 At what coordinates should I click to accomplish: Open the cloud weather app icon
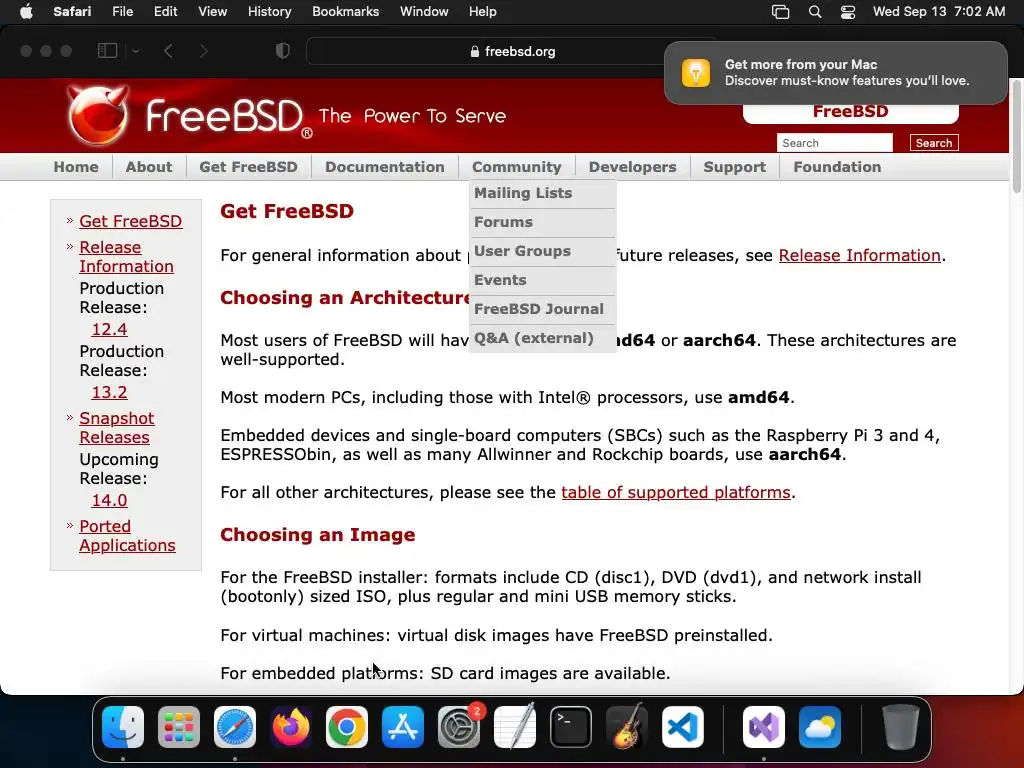tap(820, 727)
